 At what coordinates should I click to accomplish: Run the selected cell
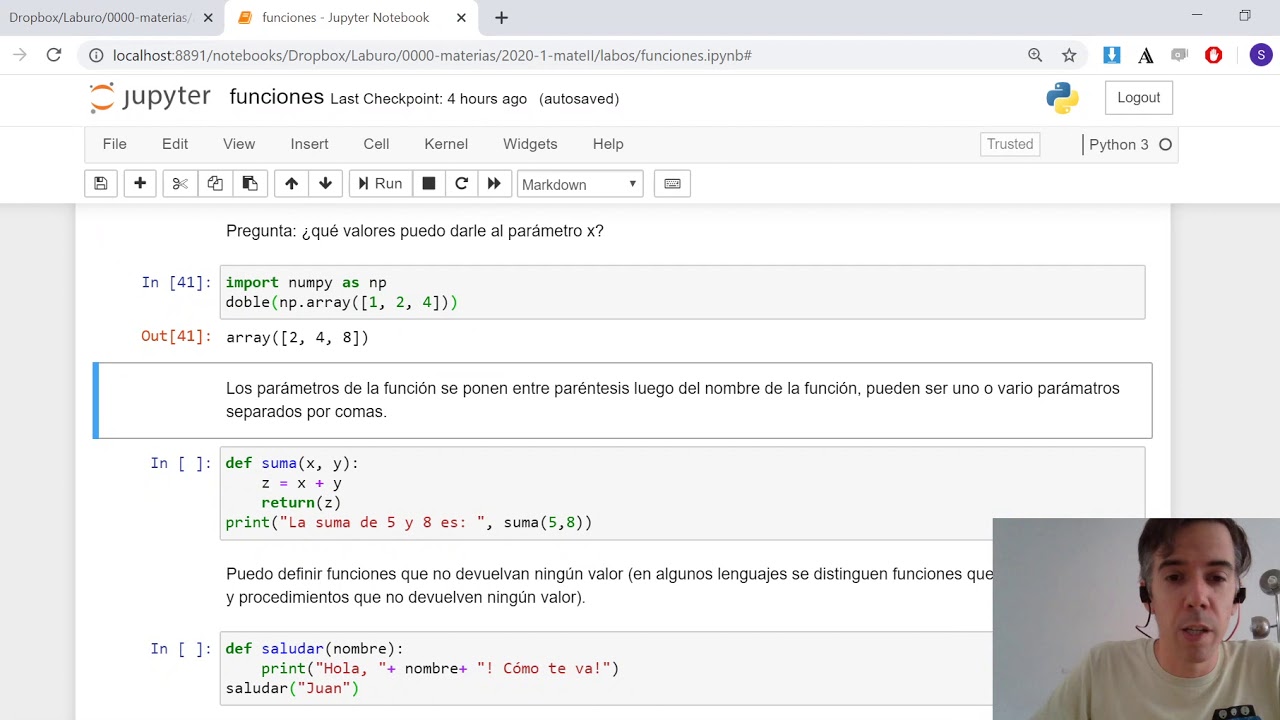click(380, 184)
